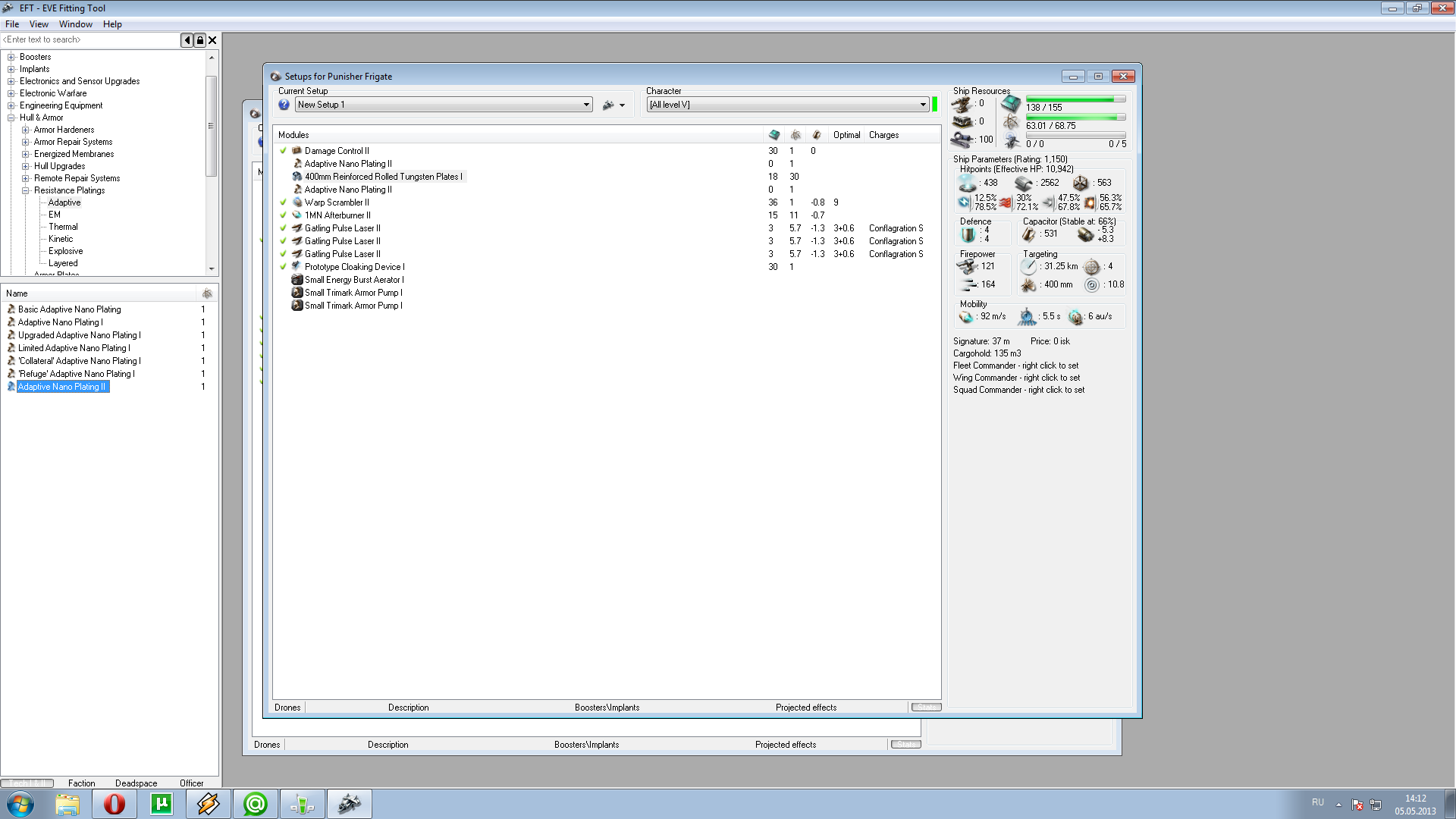
Task: Toggle Warp Scrambler II active checkmark
Action: point(284,202)
